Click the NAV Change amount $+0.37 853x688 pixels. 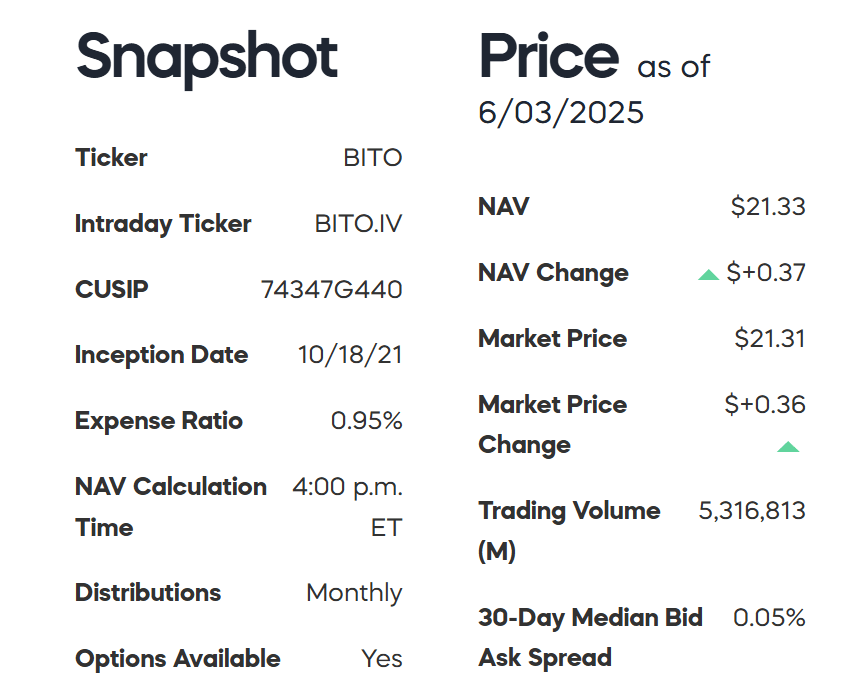tap(766, 273)
